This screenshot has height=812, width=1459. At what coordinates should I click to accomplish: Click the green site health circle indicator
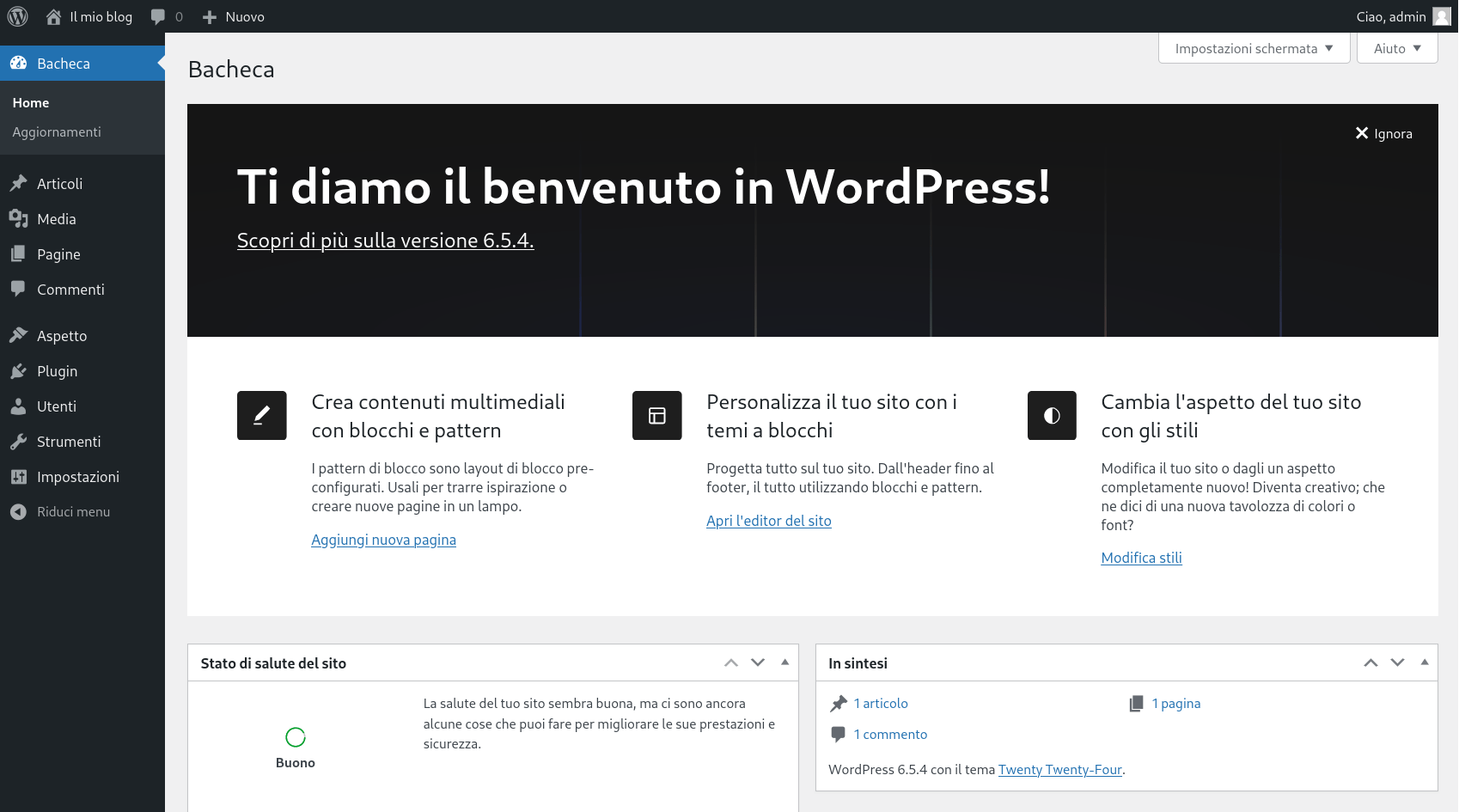point(296,736)
